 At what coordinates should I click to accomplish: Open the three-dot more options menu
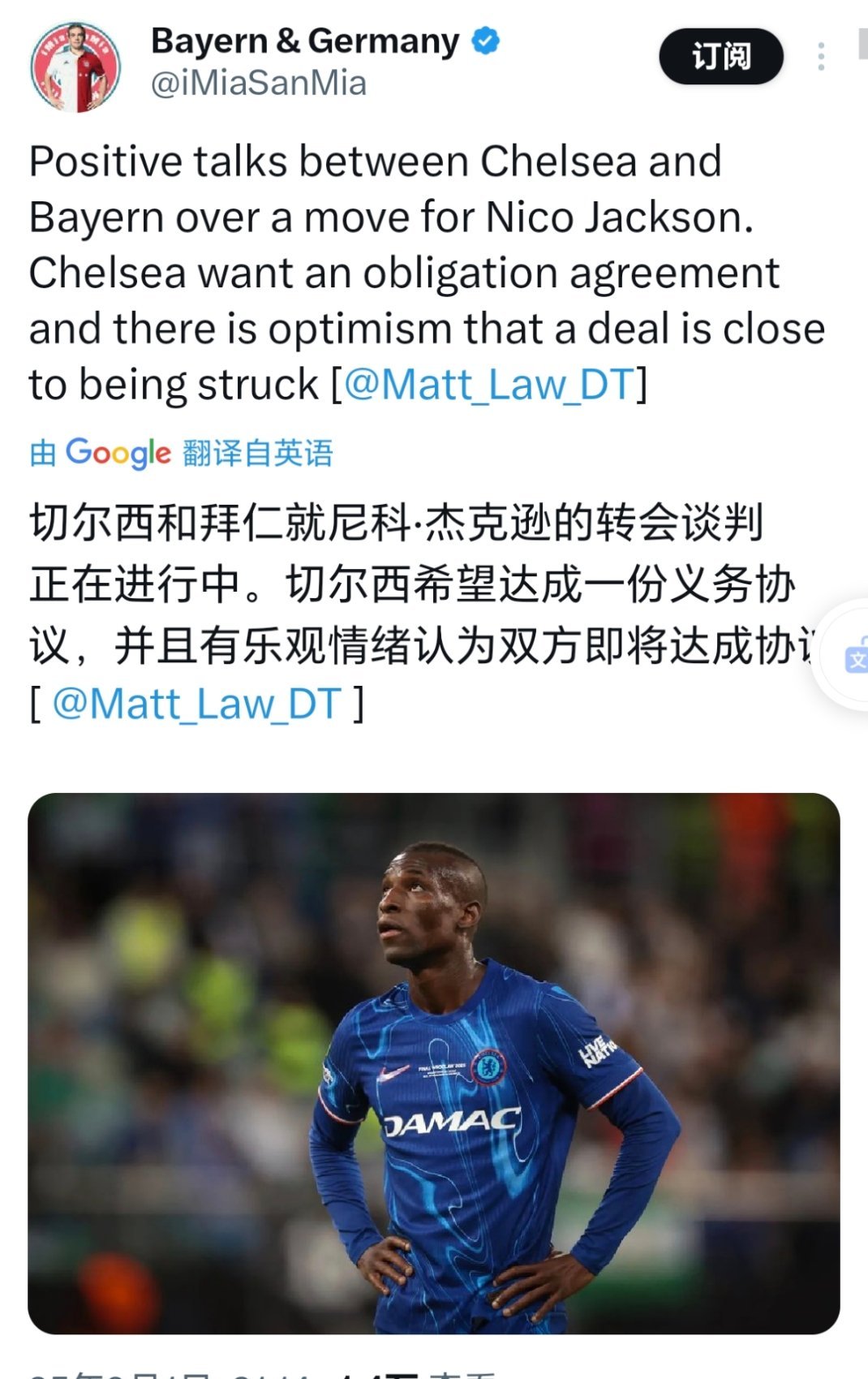click(x=821, y=56)
